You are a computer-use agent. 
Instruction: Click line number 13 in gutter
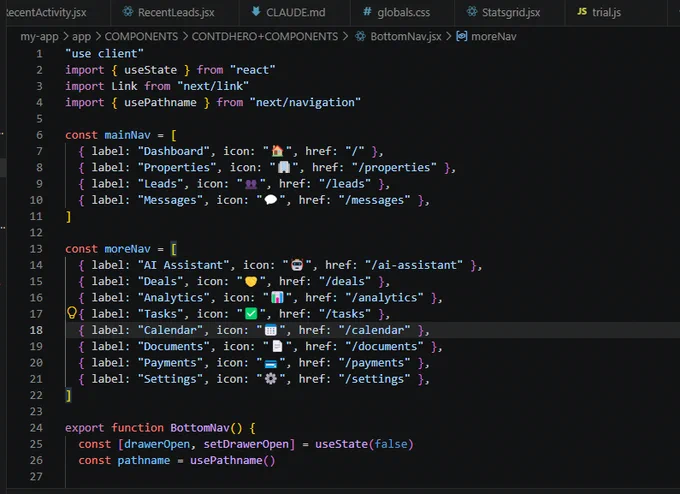(x=36, y=249)
